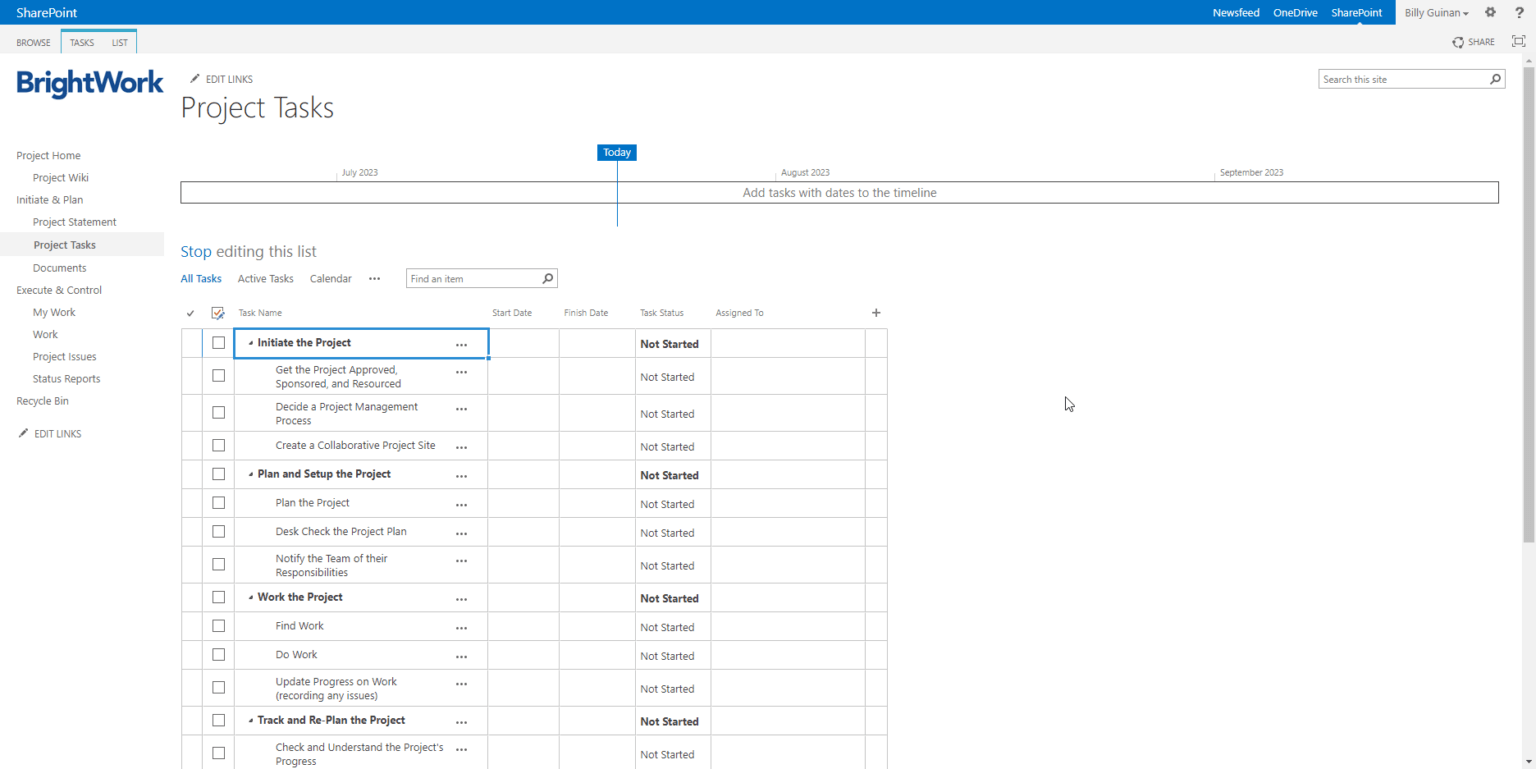1536x769 pixels.
Task: Open Project Issues from the sidebar
Action: tap(66, 356)
